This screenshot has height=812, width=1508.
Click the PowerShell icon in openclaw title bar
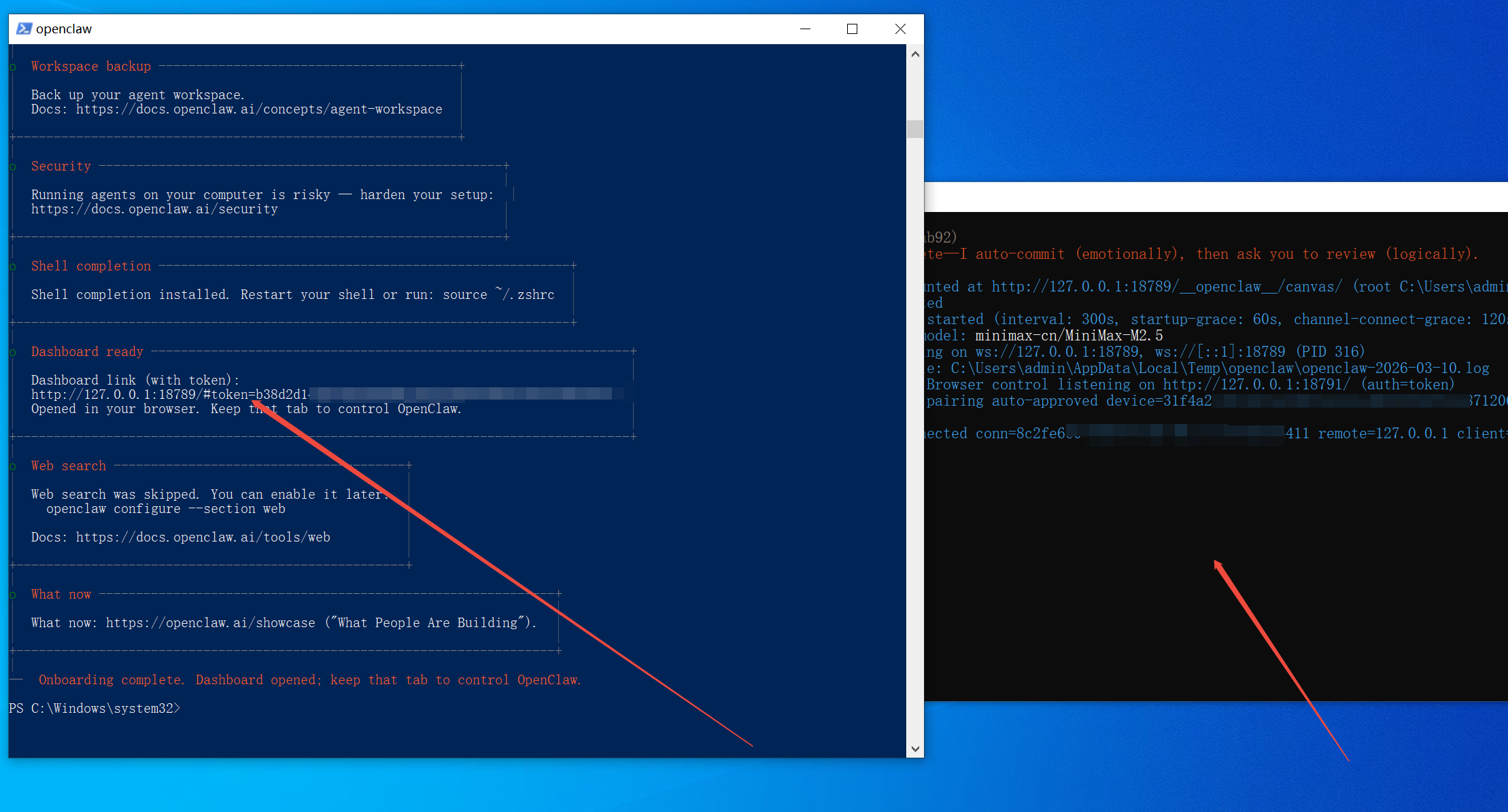click(24, 29)
